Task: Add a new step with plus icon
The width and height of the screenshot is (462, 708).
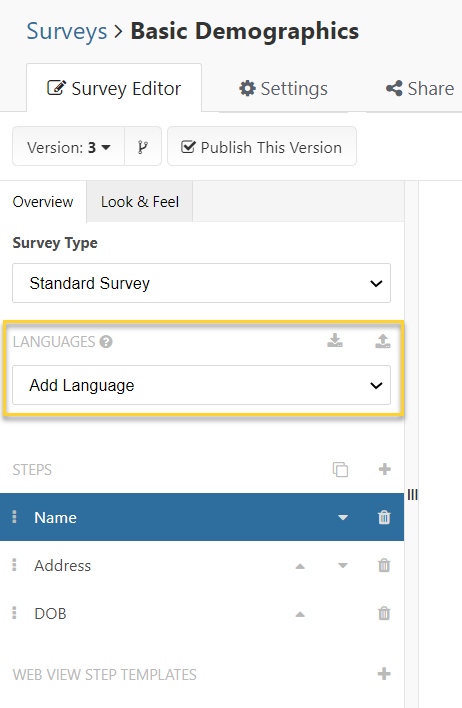Action: point(385,469)
